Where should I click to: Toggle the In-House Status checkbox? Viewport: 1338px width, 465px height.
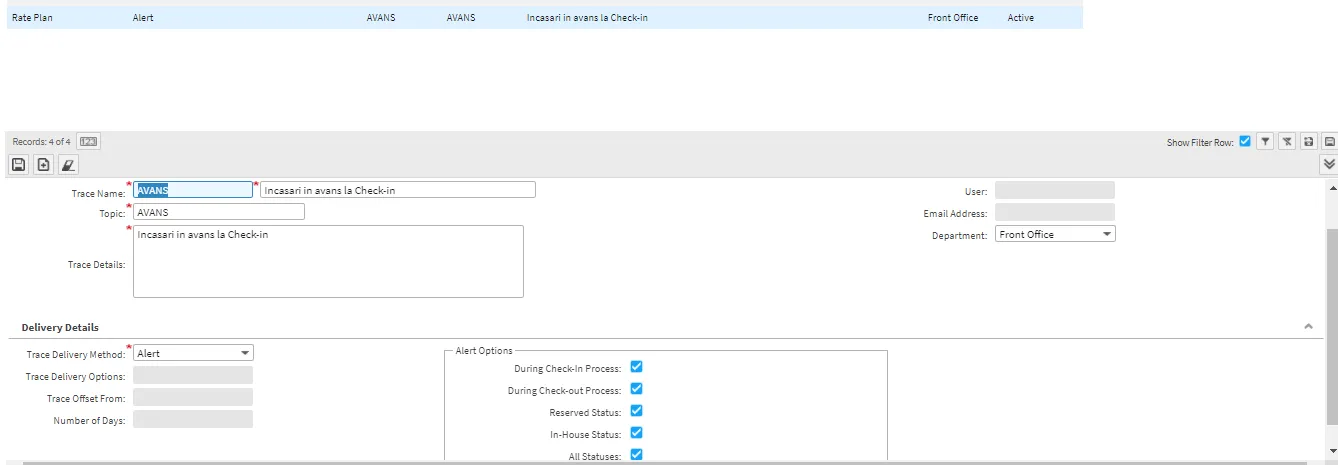coord(636,433)
